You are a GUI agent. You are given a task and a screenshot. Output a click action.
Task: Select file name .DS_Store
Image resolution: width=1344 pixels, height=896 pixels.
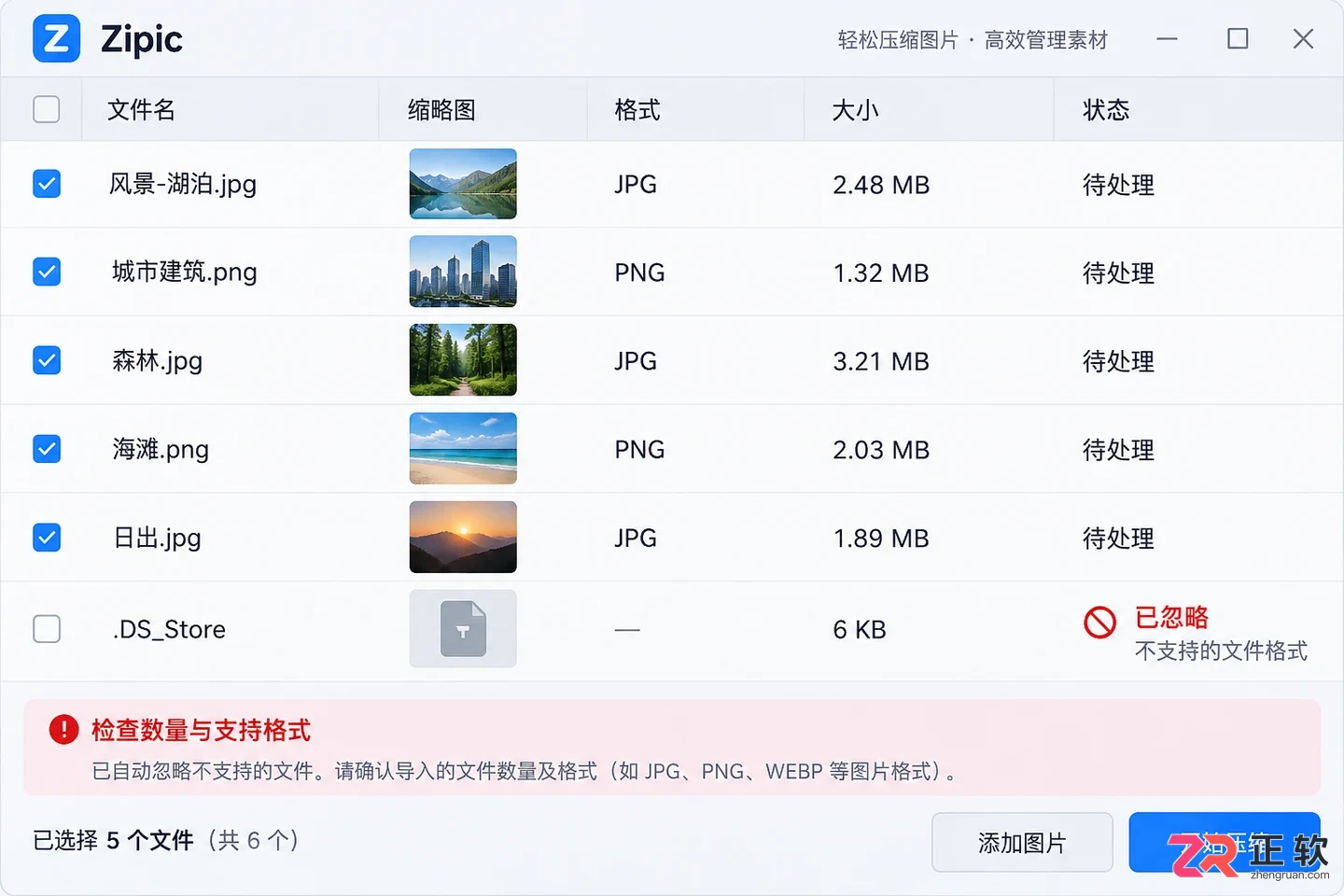tap(169, 630)
